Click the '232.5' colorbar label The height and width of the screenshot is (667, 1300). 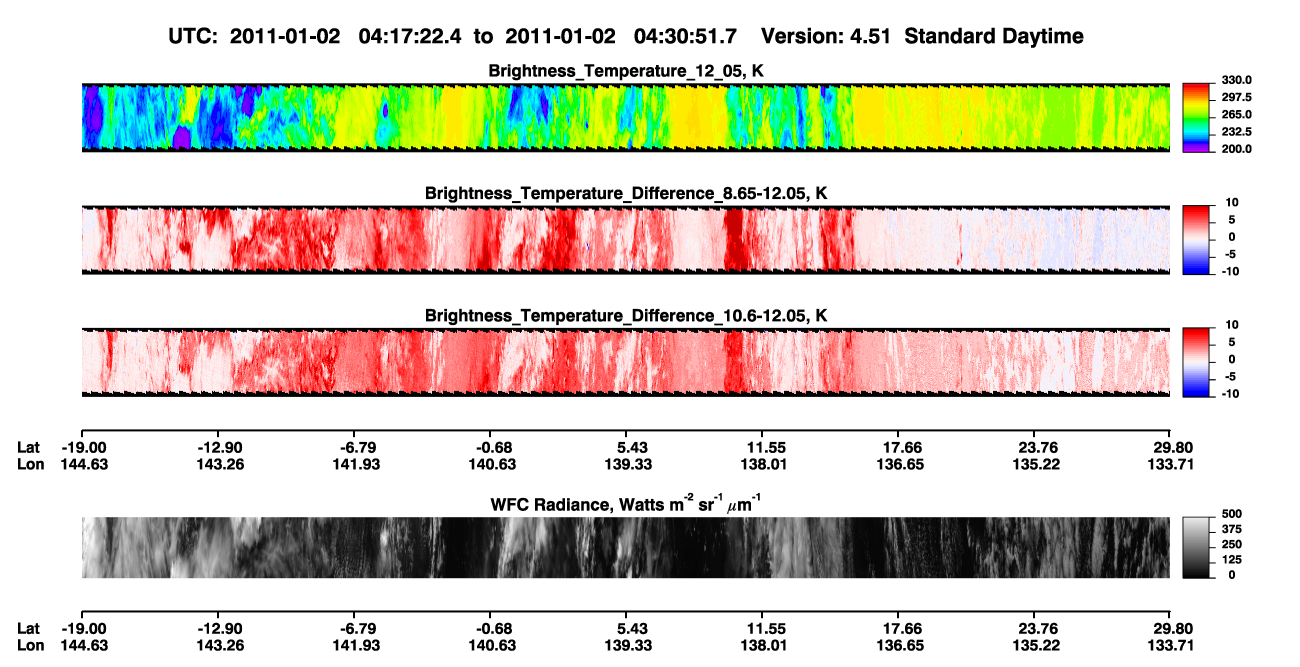point(1236,132)
